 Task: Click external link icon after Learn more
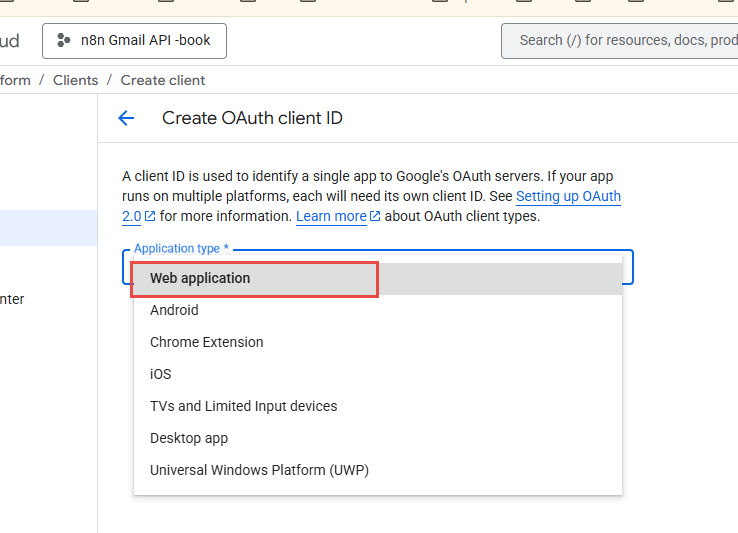coord(375,216)
